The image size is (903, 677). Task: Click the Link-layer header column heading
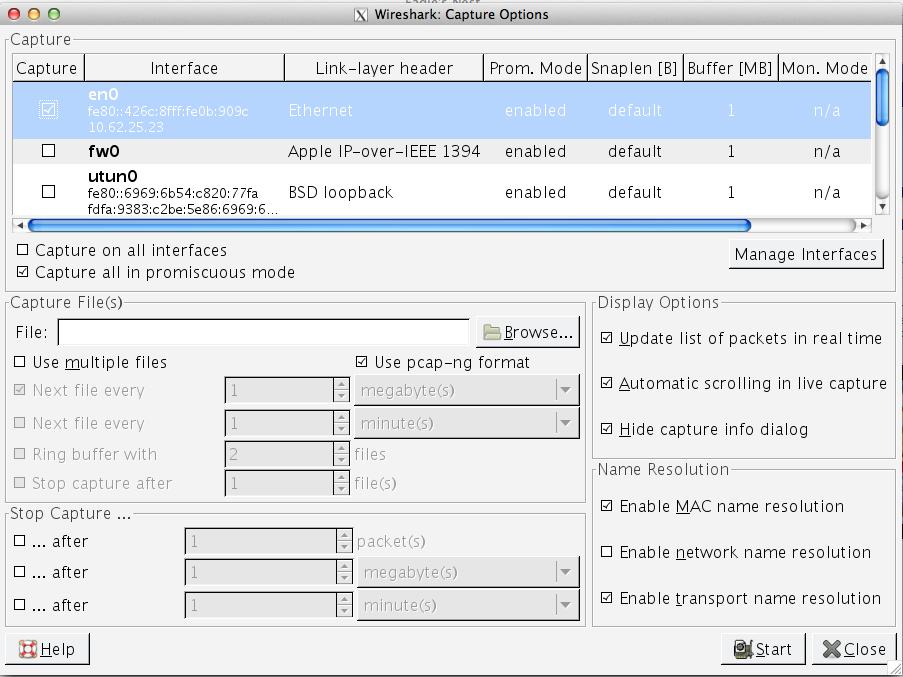[x=384, y=68]
